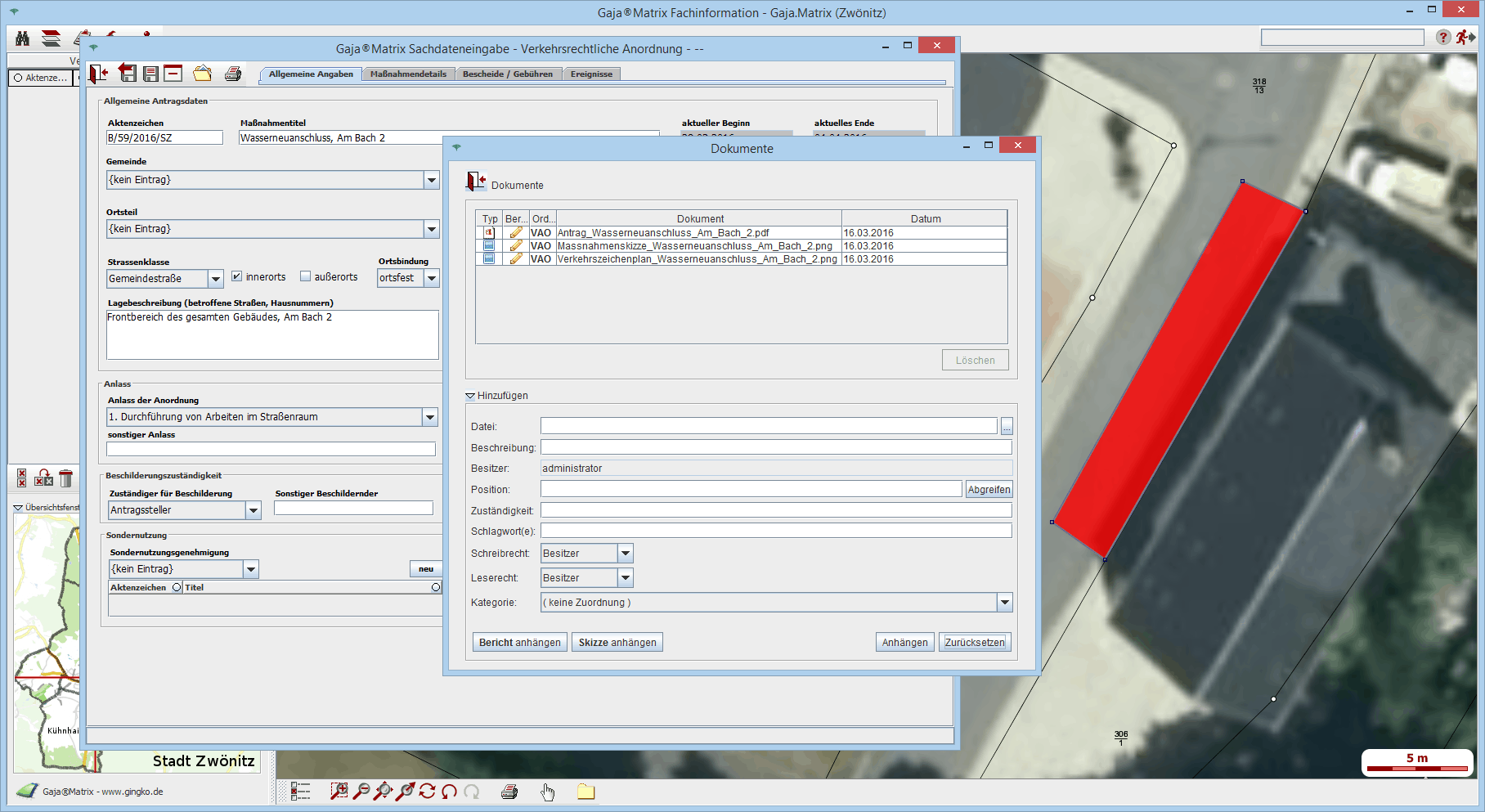Click the binoculars search icon
The image size is (1485, 812).
23,38
